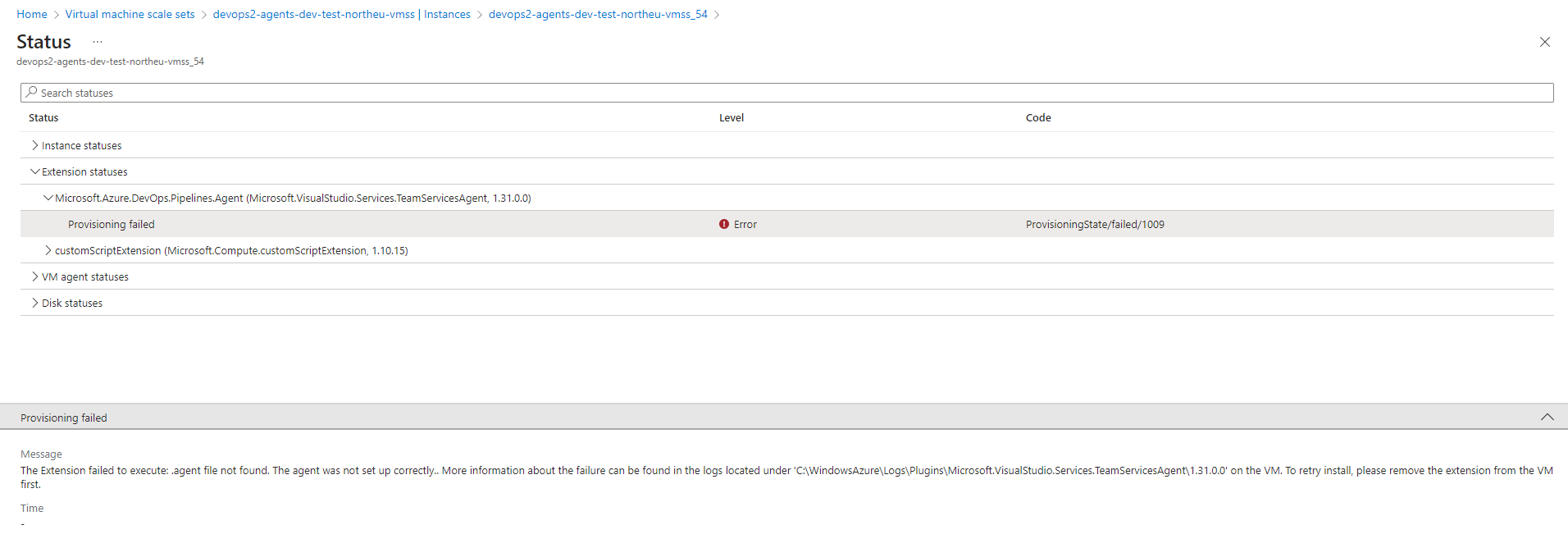Click the Status page title

(x=43, y=42)
